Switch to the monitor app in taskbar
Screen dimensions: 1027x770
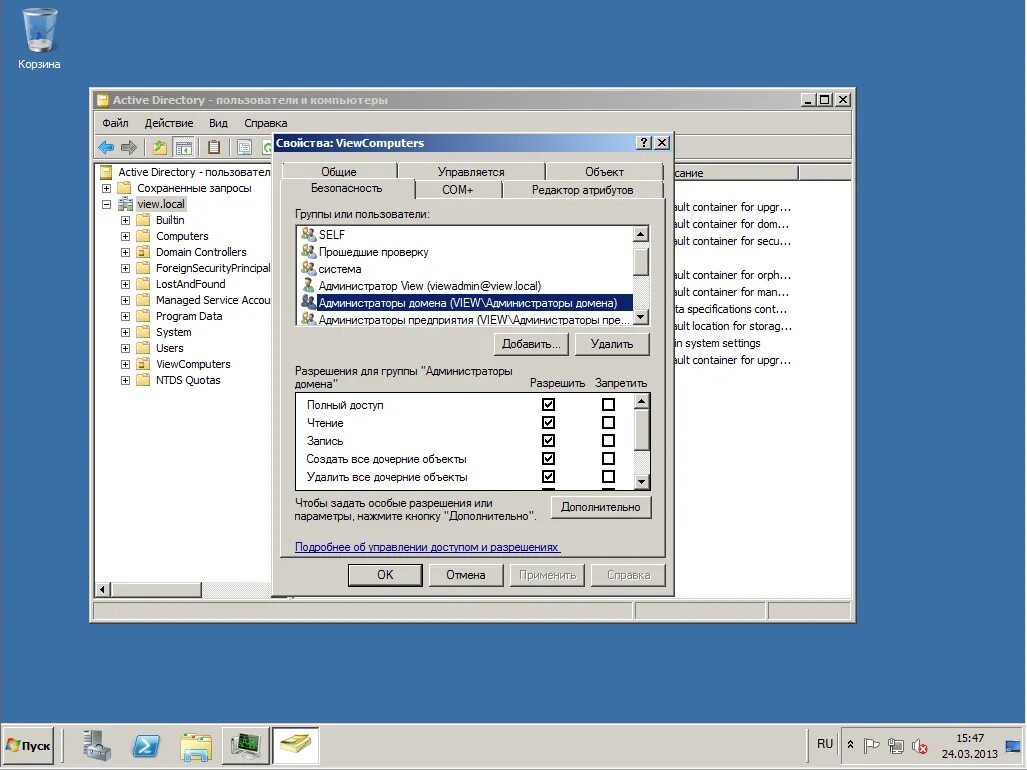coord(246,746)
